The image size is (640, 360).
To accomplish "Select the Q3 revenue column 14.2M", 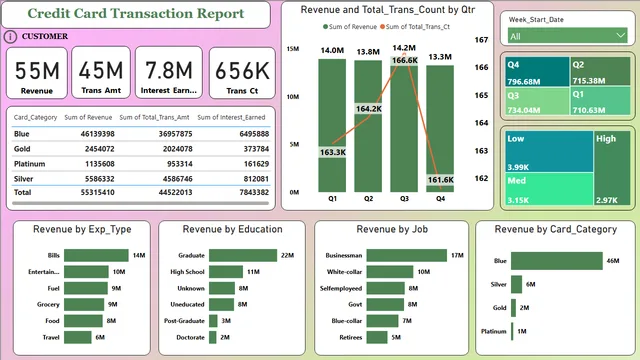I will click(x=404, y=124).
